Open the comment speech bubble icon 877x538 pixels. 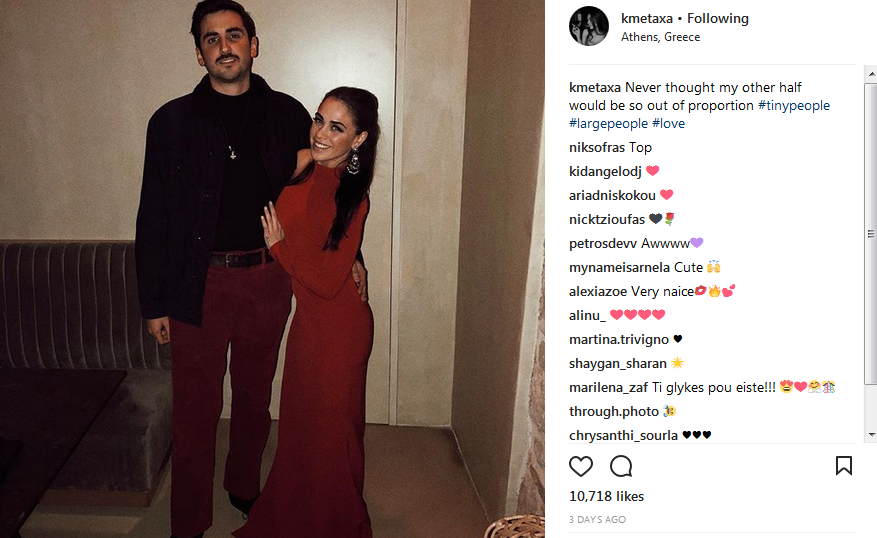(621, 466)
